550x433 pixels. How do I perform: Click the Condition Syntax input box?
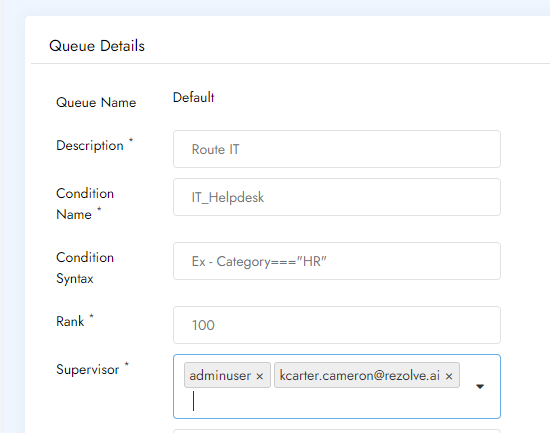coord(337,261)
